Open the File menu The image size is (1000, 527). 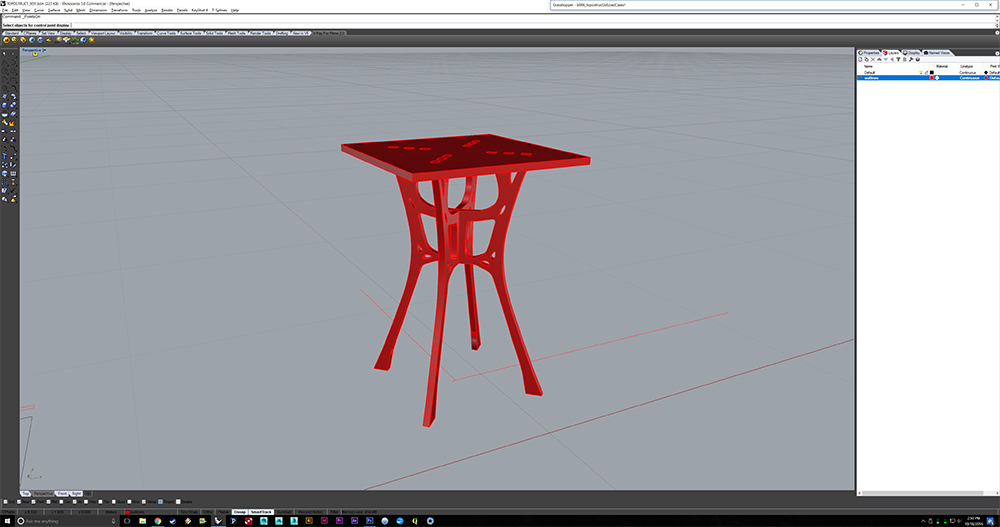click(x=4, y=10)
